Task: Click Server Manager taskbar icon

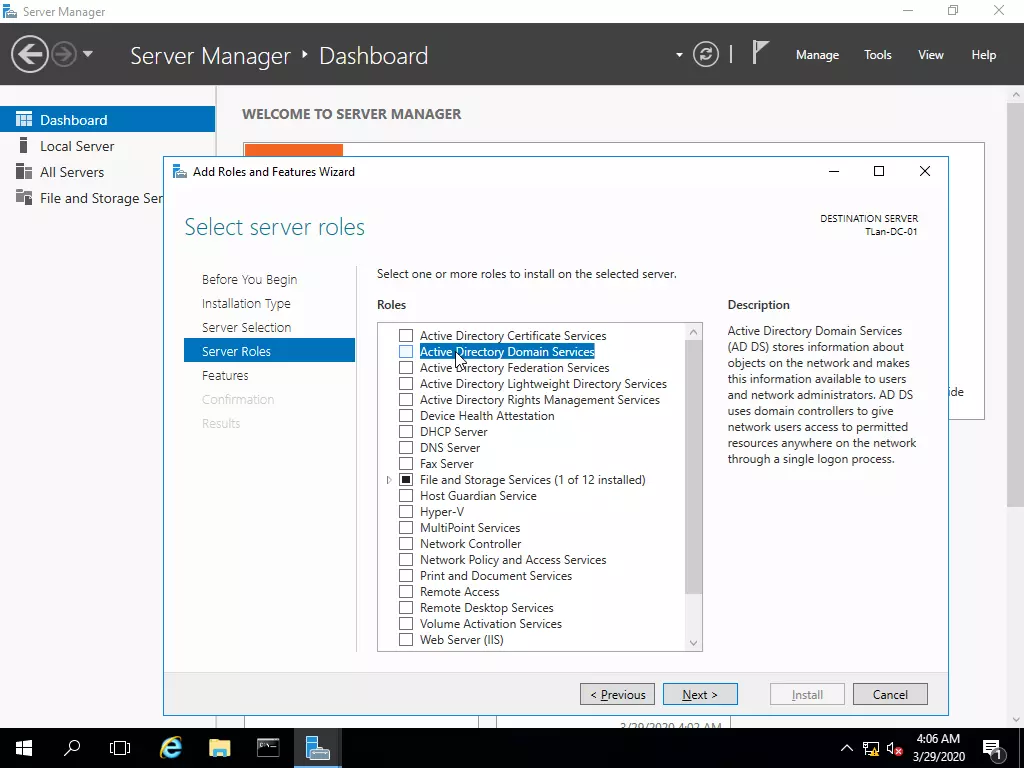Action: pos(317,748)
